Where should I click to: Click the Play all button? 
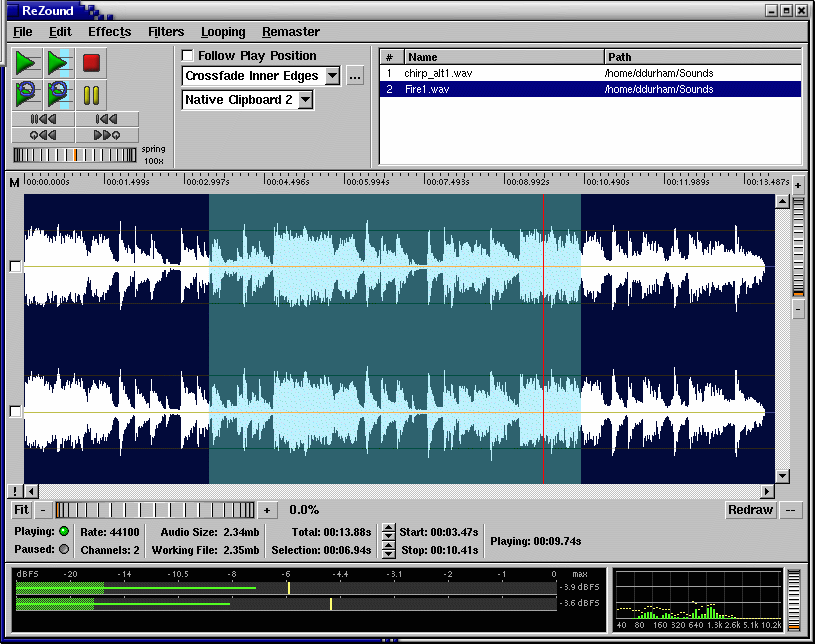click(x=26, y=63)
